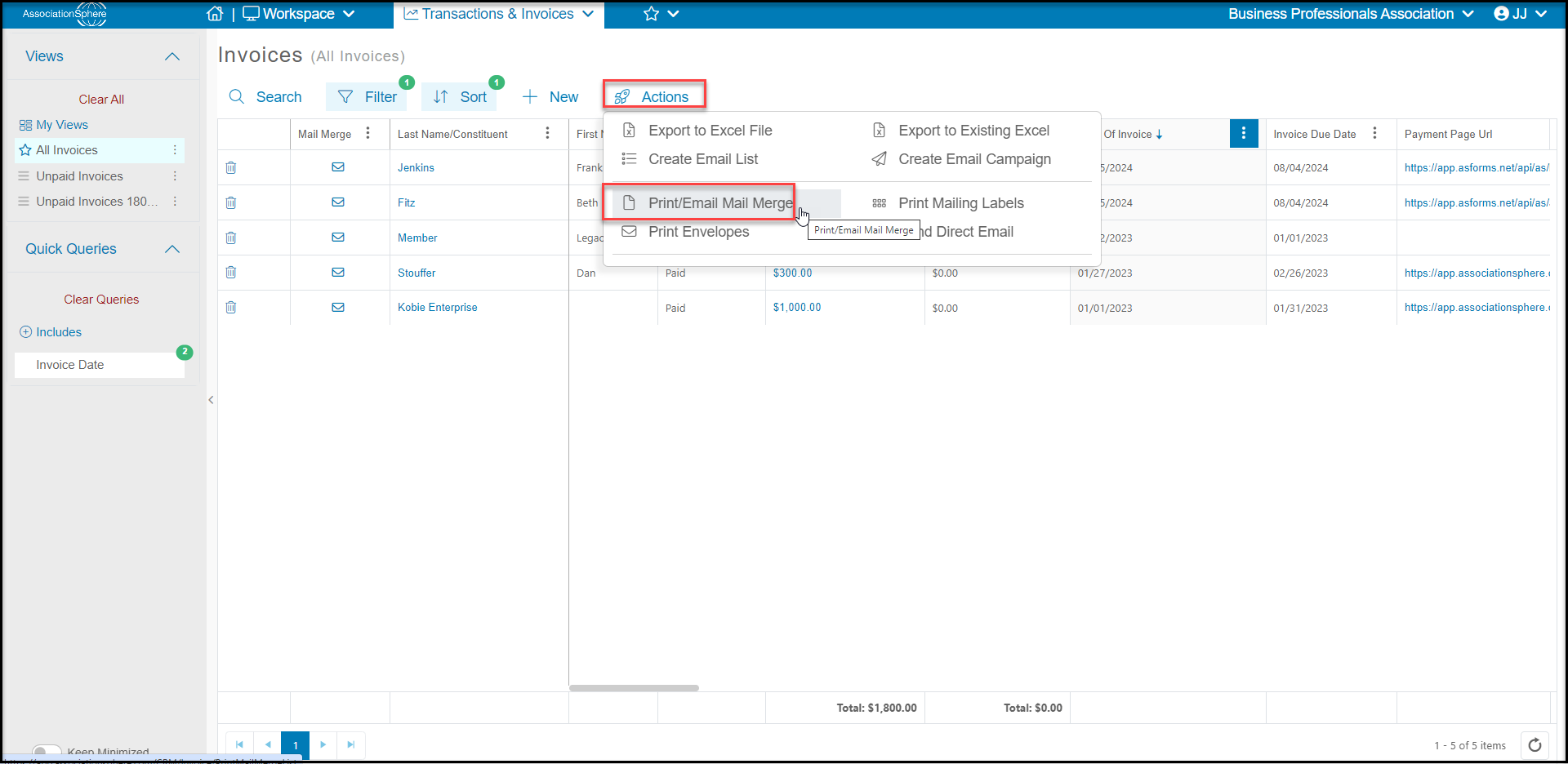
Task: Open Transactions & Invoices tab menu
Action: (499, 14)
